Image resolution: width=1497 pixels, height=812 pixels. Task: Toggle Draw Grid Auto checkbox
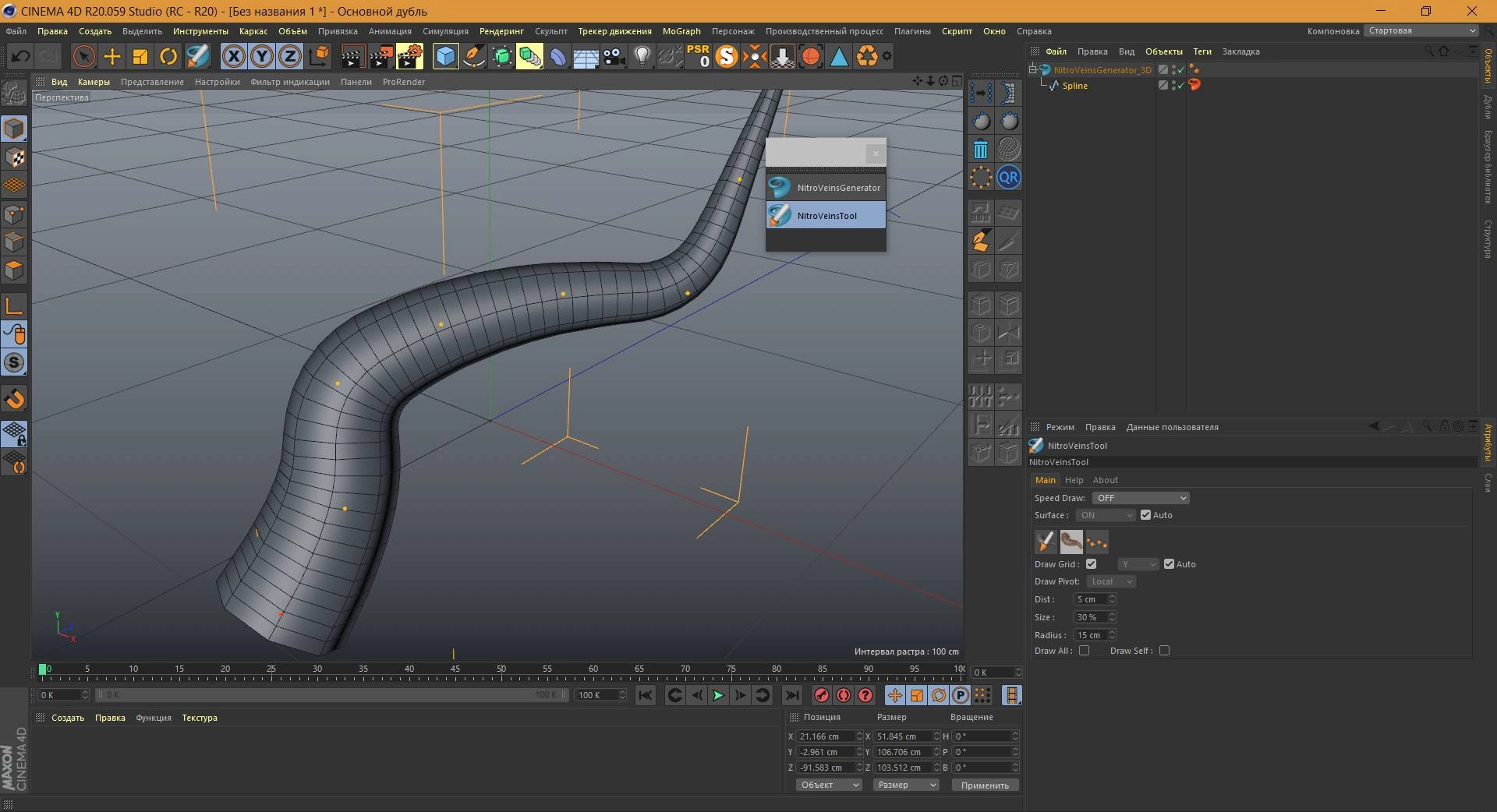(1169, 564)
